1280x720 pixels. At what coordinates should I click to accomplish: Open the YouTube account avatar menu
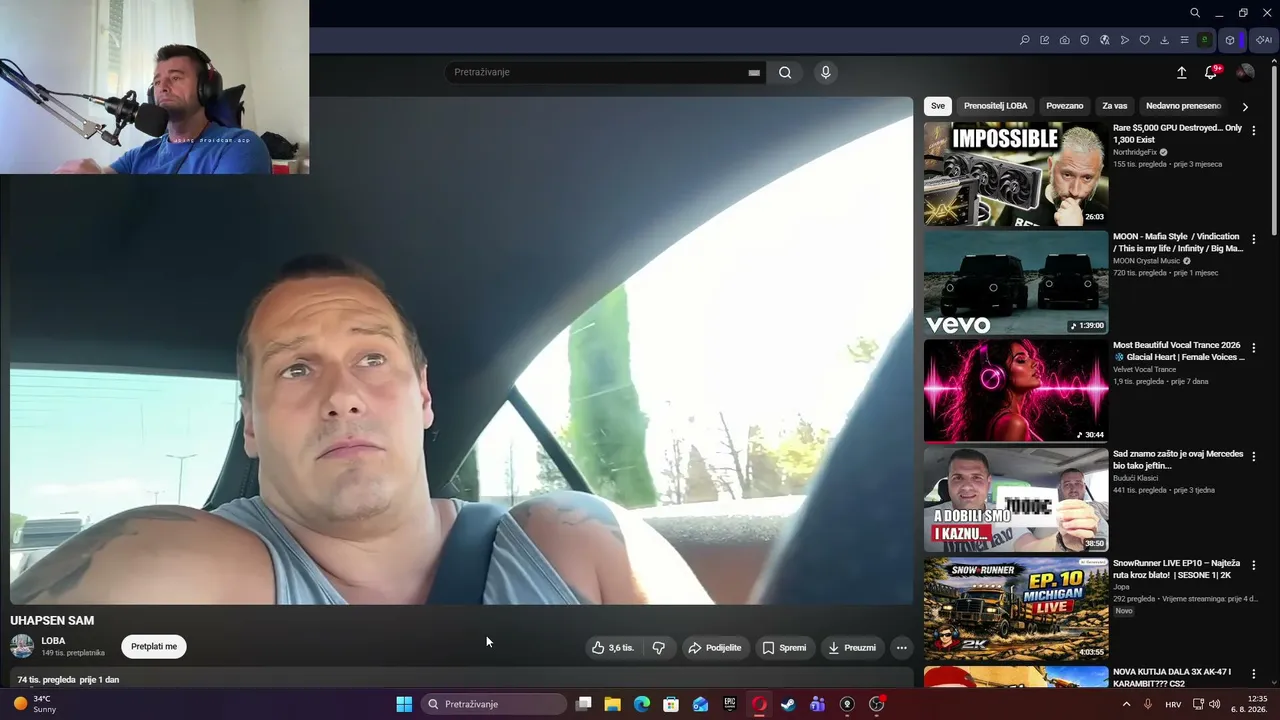(1245, 72)
